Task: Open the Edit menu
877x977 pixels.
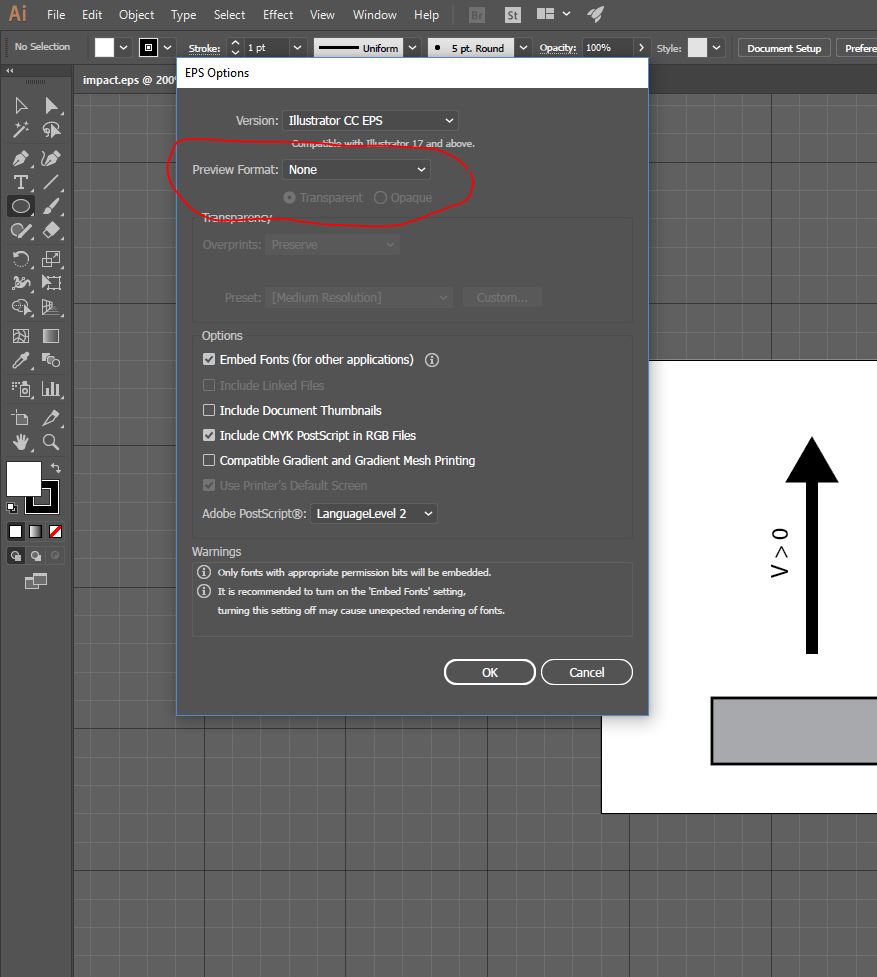Action: click(92, 14)
